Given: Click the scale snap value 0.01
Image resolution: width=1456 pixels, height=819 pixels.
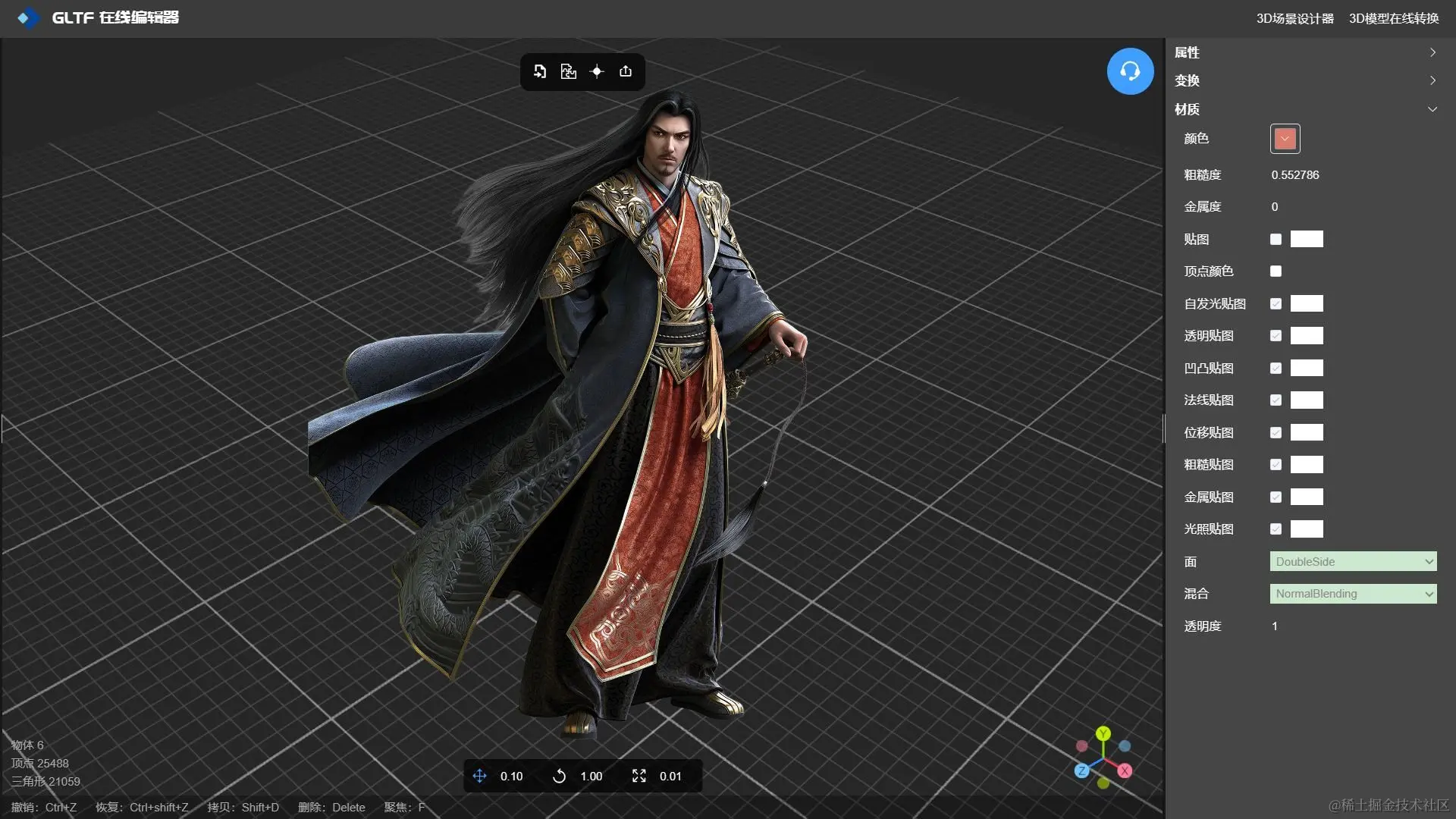Looking at the screenshot, I should tap(670, 776).
